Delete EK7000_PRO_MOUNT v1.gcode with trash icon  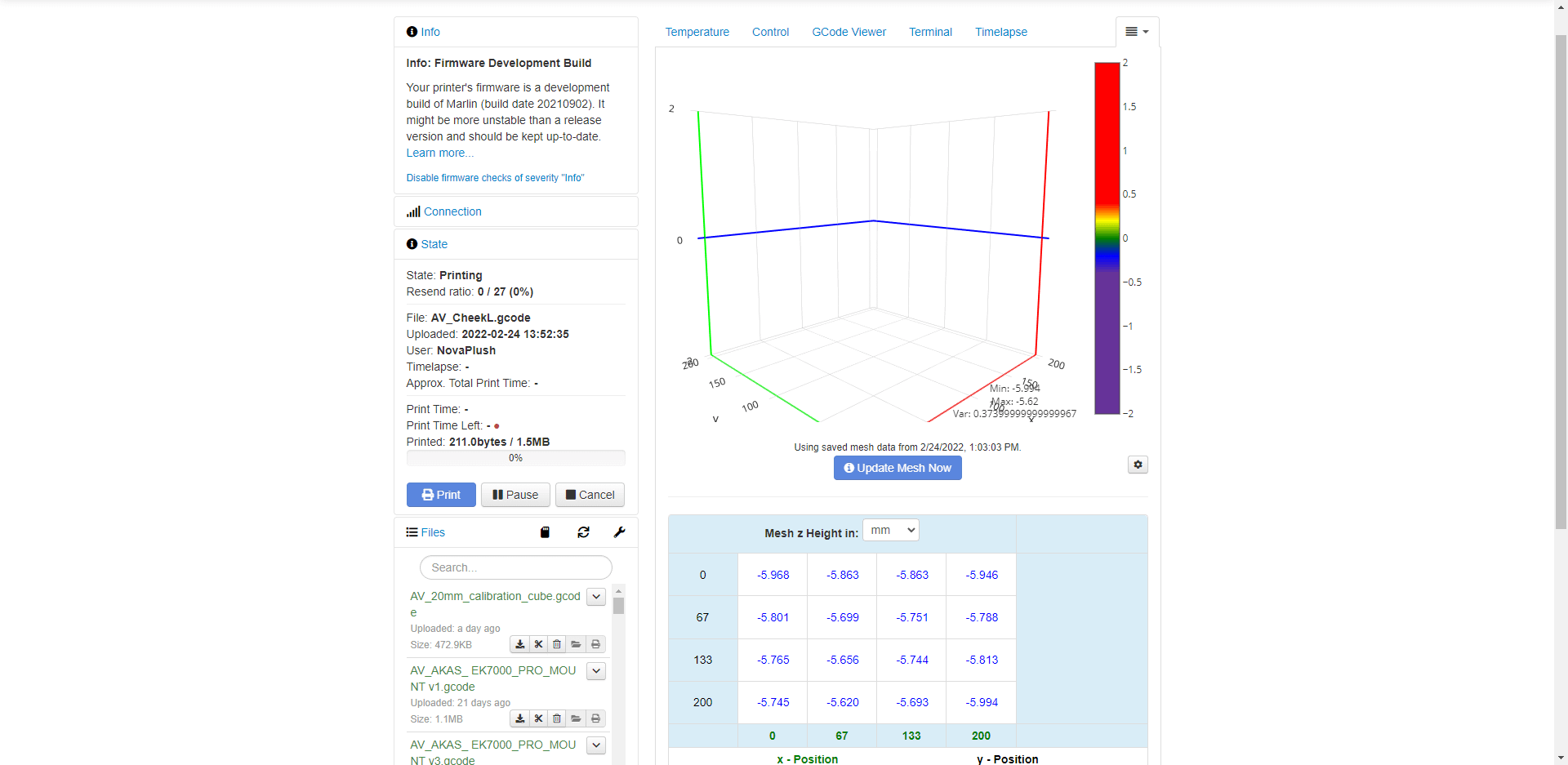pyautogui.click(x=557, y=718)
